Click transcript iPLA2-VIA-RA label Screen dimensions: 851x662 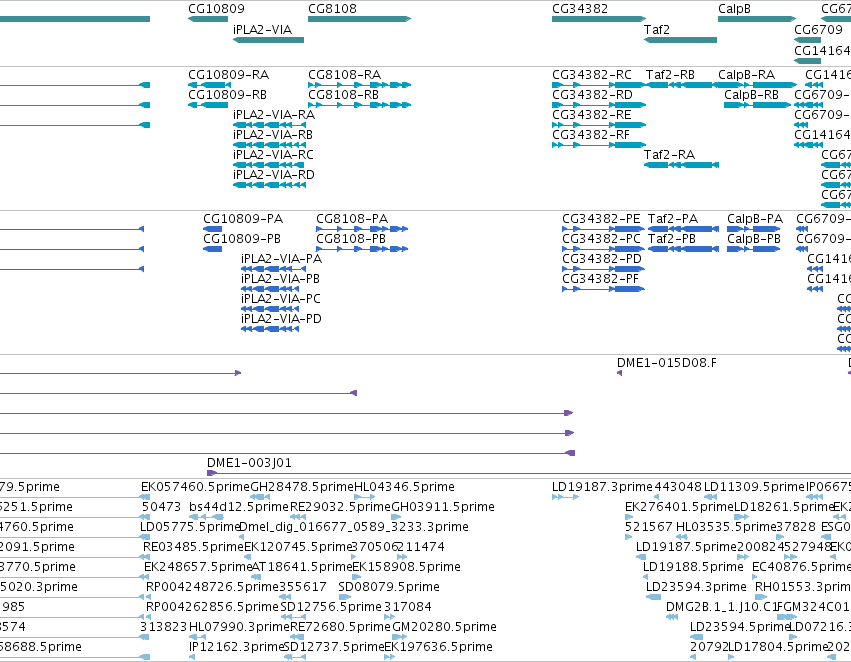pos(274,114)
